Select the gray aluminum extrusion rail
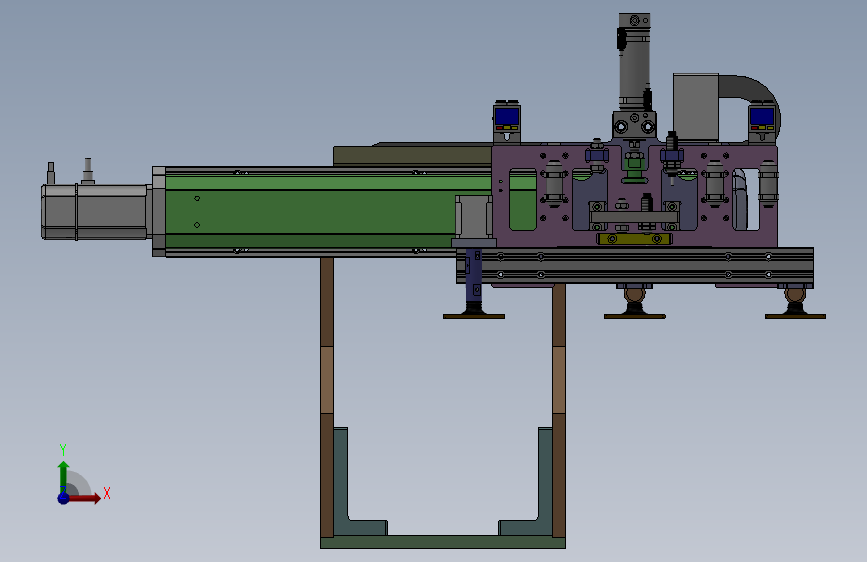This screenshot has height=562, width=867. [x=635, y=266]
